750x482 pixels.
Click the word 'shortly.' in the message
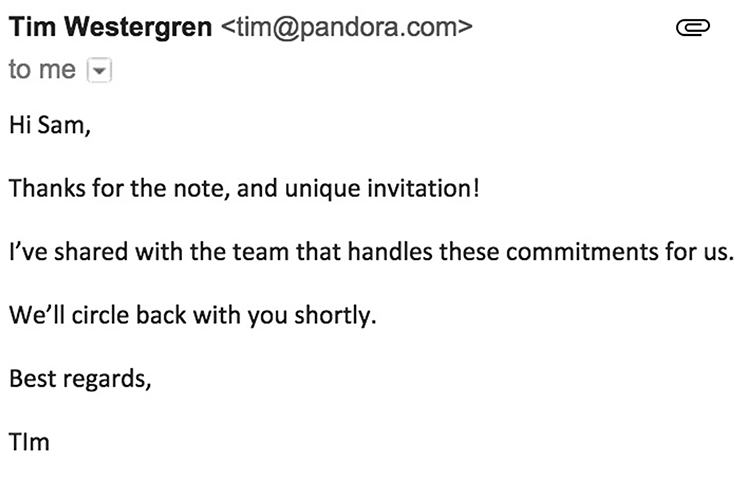point(335,316)
